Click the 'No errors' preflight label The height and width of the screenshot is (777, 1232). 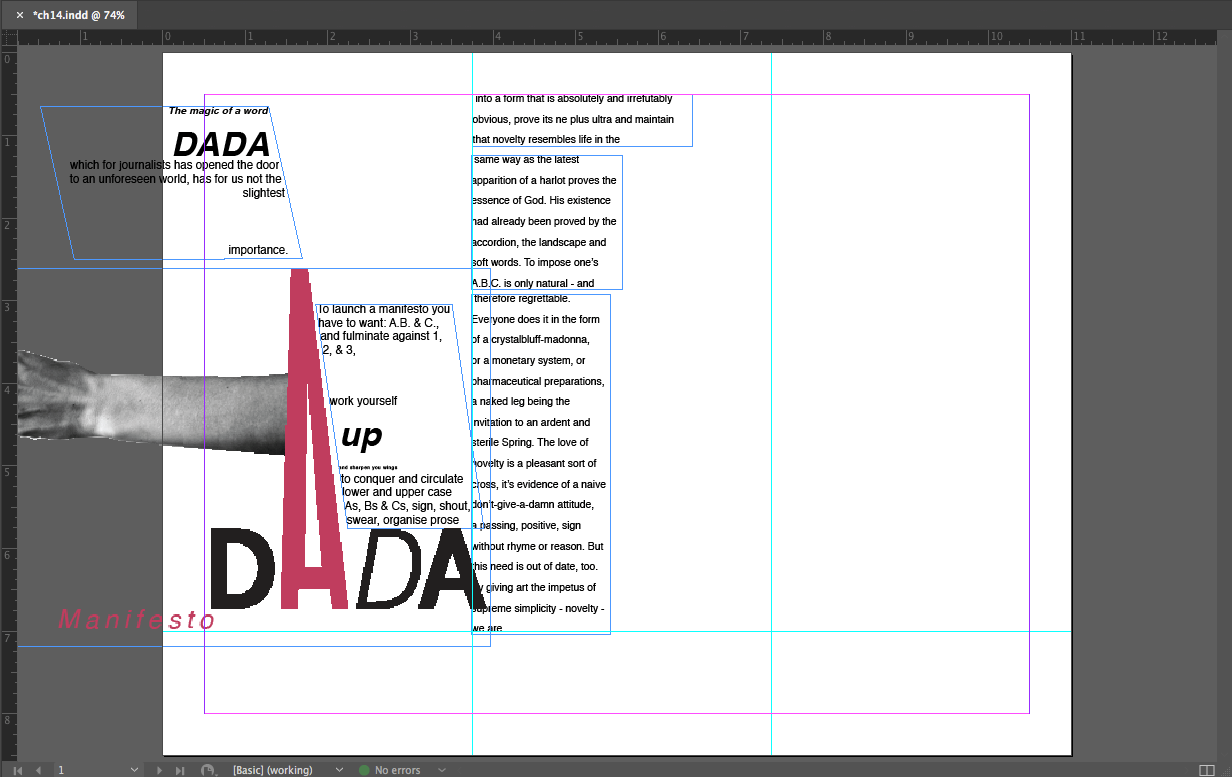(397, 770)
